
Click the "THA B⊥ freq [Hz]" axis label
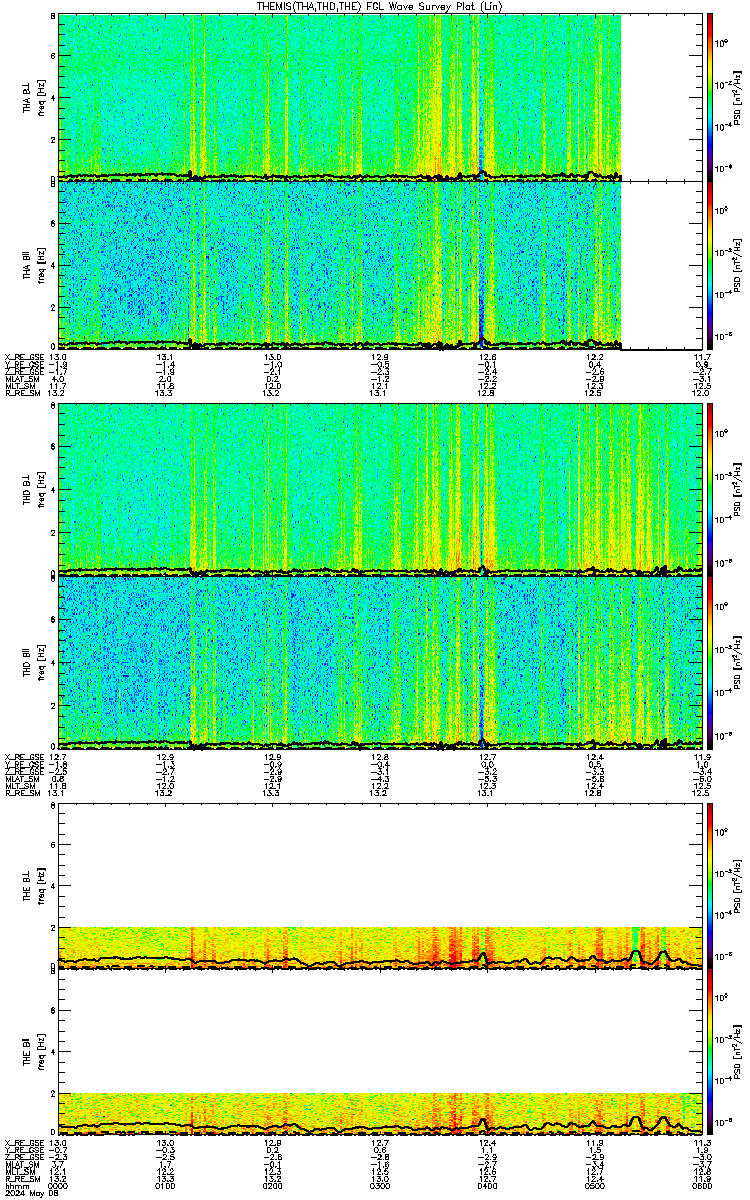click(33, 97)
